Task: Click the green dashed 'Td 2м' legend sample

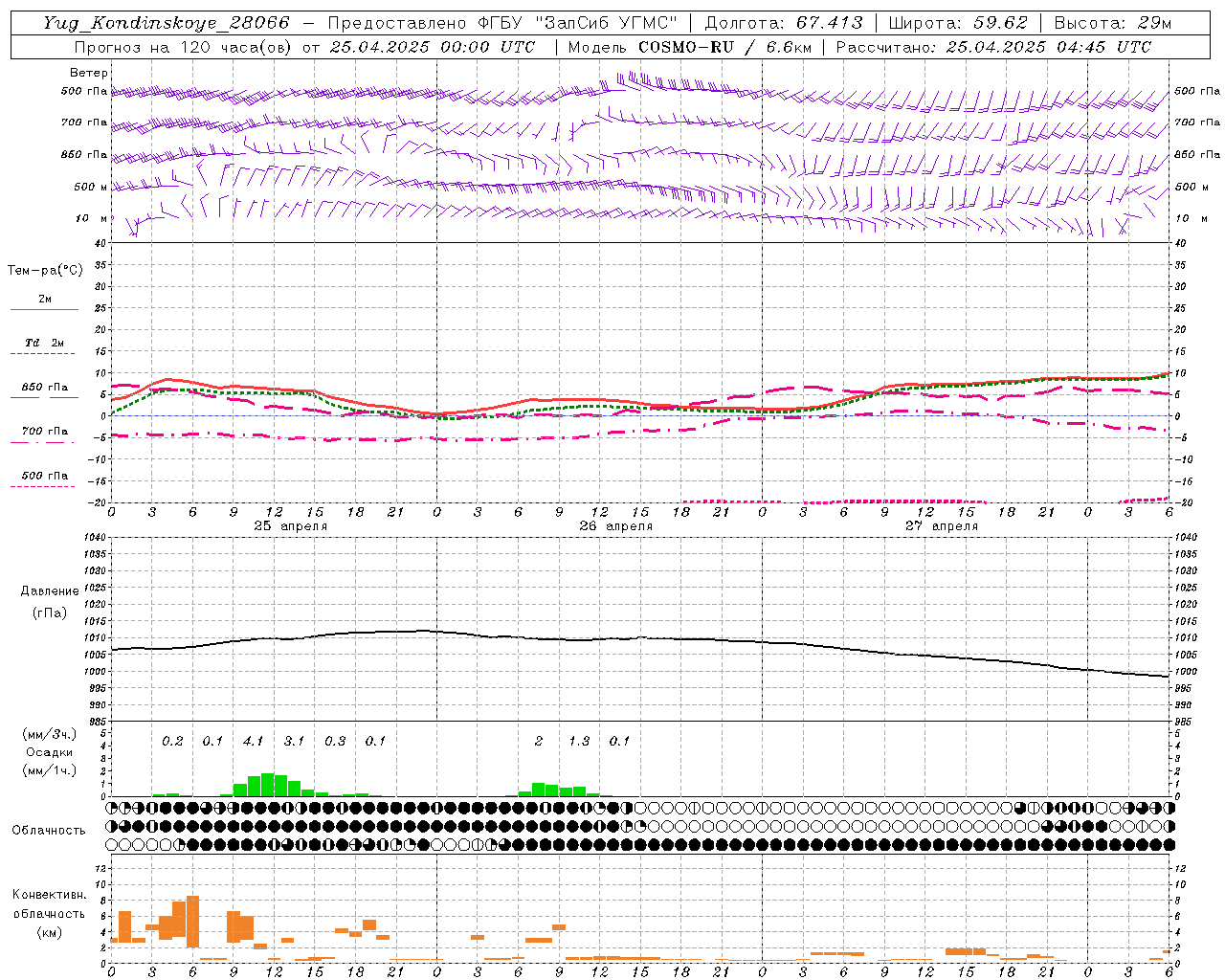Action: [x=42, y=354]
